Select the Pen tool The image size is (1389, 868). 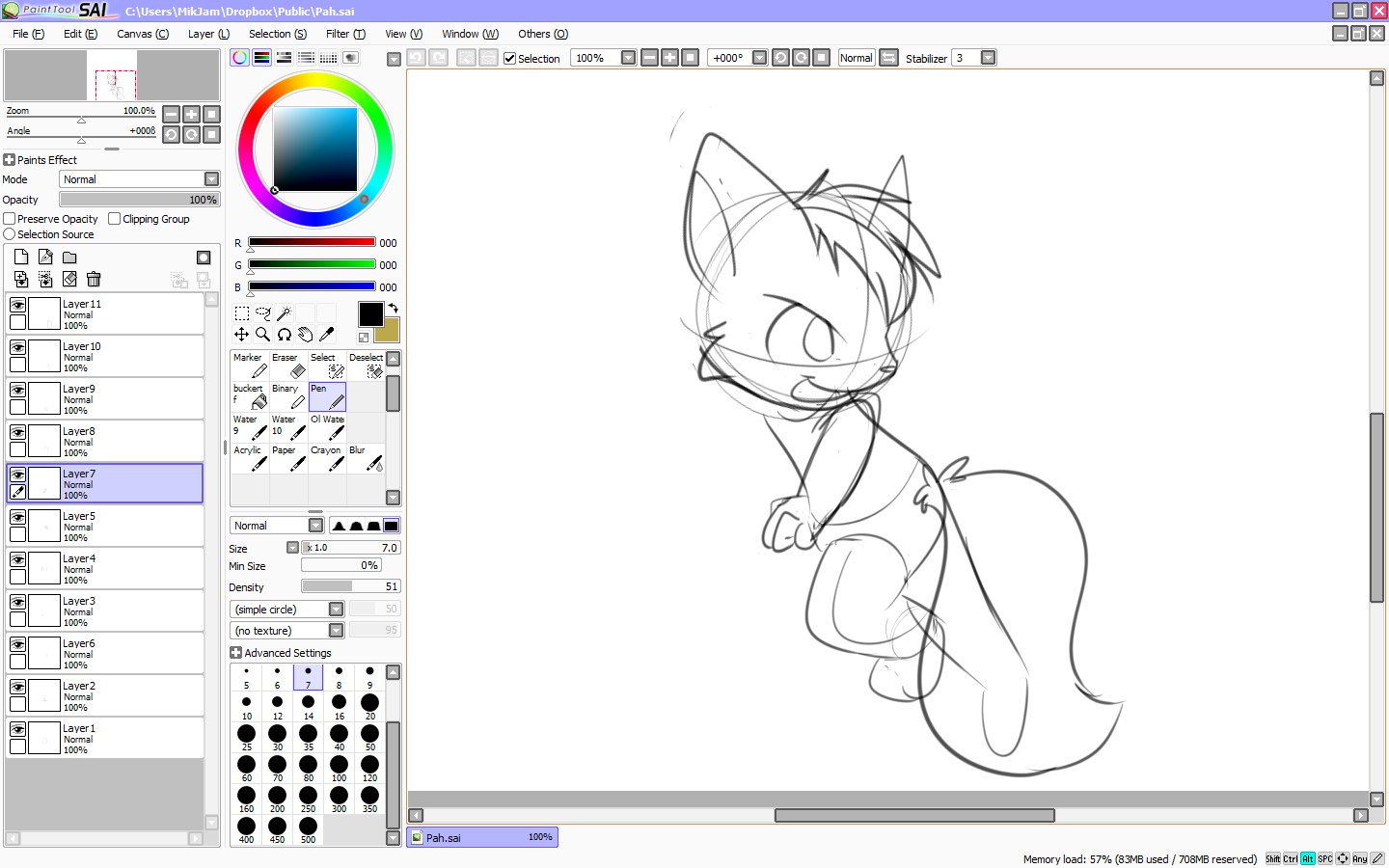[x=327, y=397]
